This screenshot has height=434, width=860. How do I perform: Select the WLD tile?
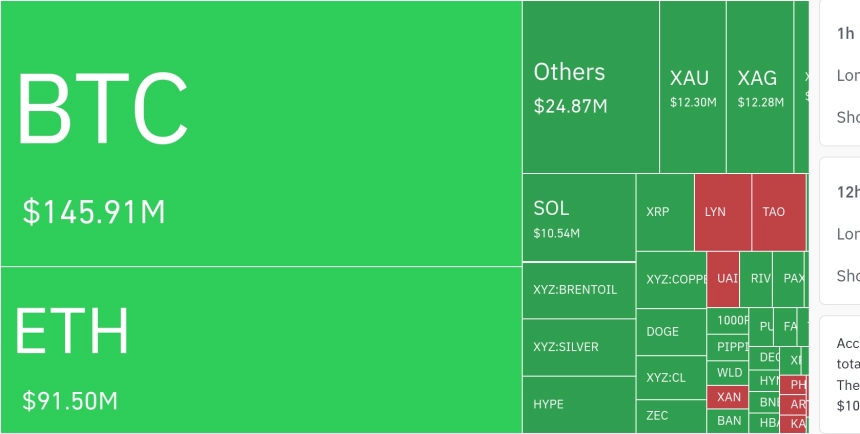[729, 373]
